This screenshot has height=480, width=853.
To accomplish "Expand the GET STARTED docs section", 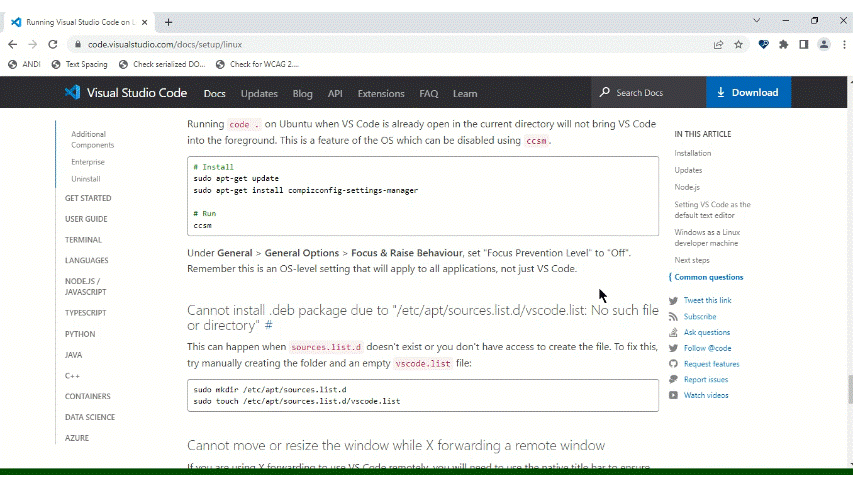I will [88, 198].
